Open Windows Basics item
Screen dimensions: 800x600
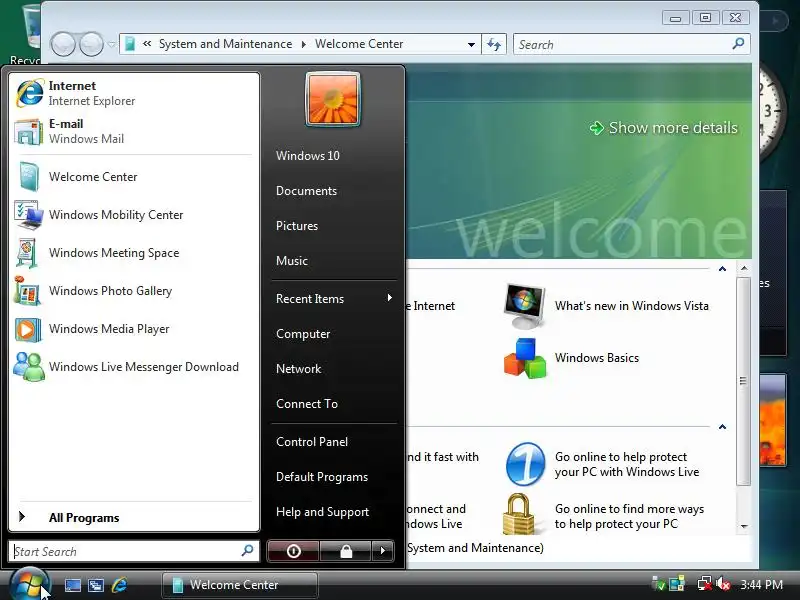(571, 358)
